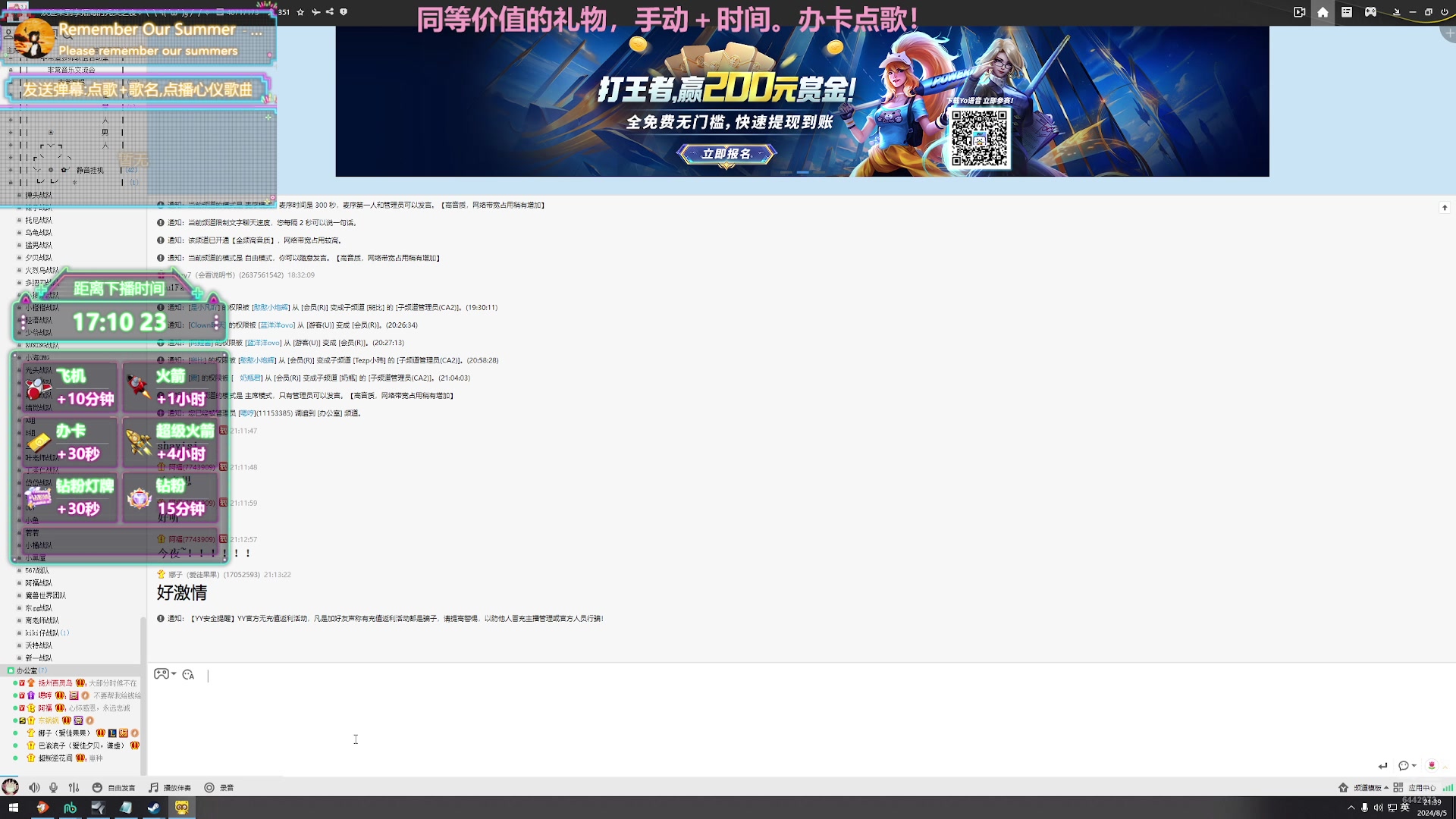Click the system tray volume icon
Viewport: 1456px width, 819px height.
1378,808
